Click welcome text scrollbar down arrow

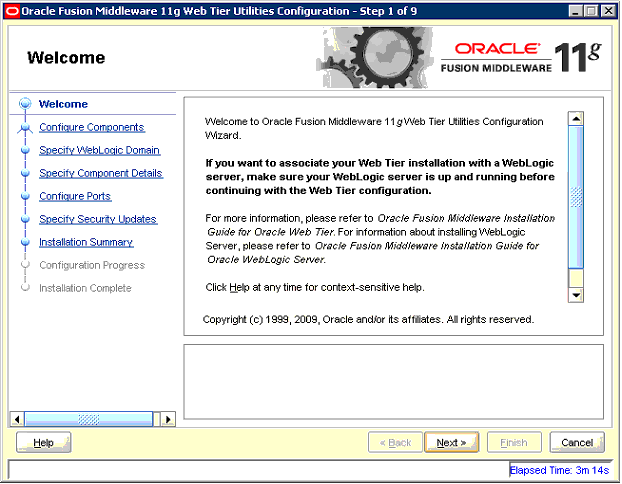[x=576, y=295]
